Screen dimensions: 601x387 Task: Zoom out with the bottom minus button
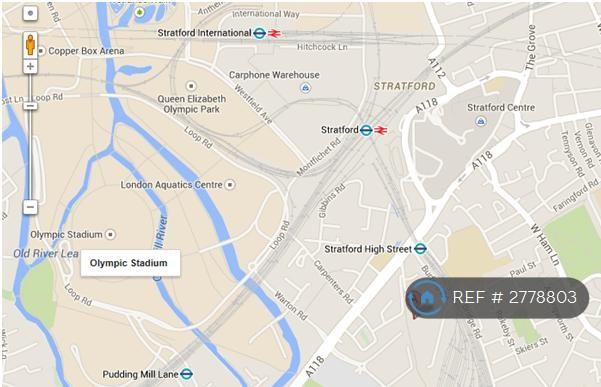pos(30,207)
